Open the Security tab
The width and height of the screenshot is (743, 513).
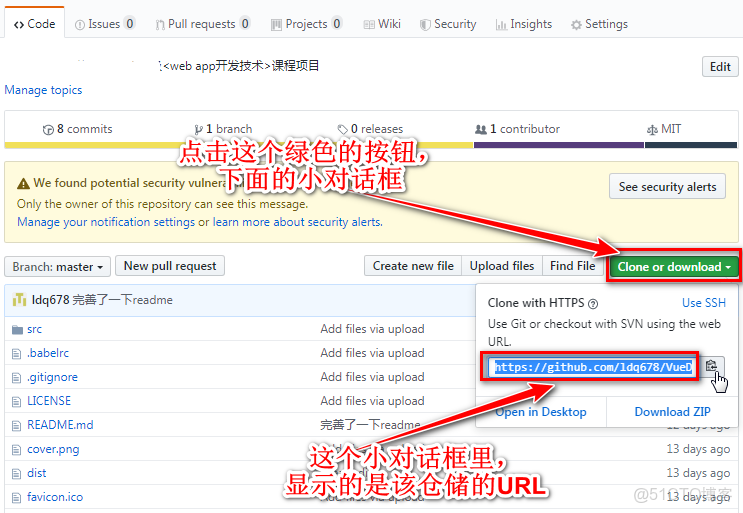click(448, 24)
